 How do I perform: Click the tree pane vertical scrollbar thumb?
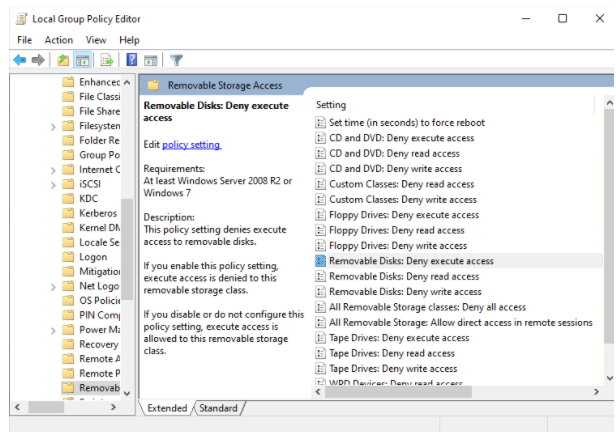point(126,249)
